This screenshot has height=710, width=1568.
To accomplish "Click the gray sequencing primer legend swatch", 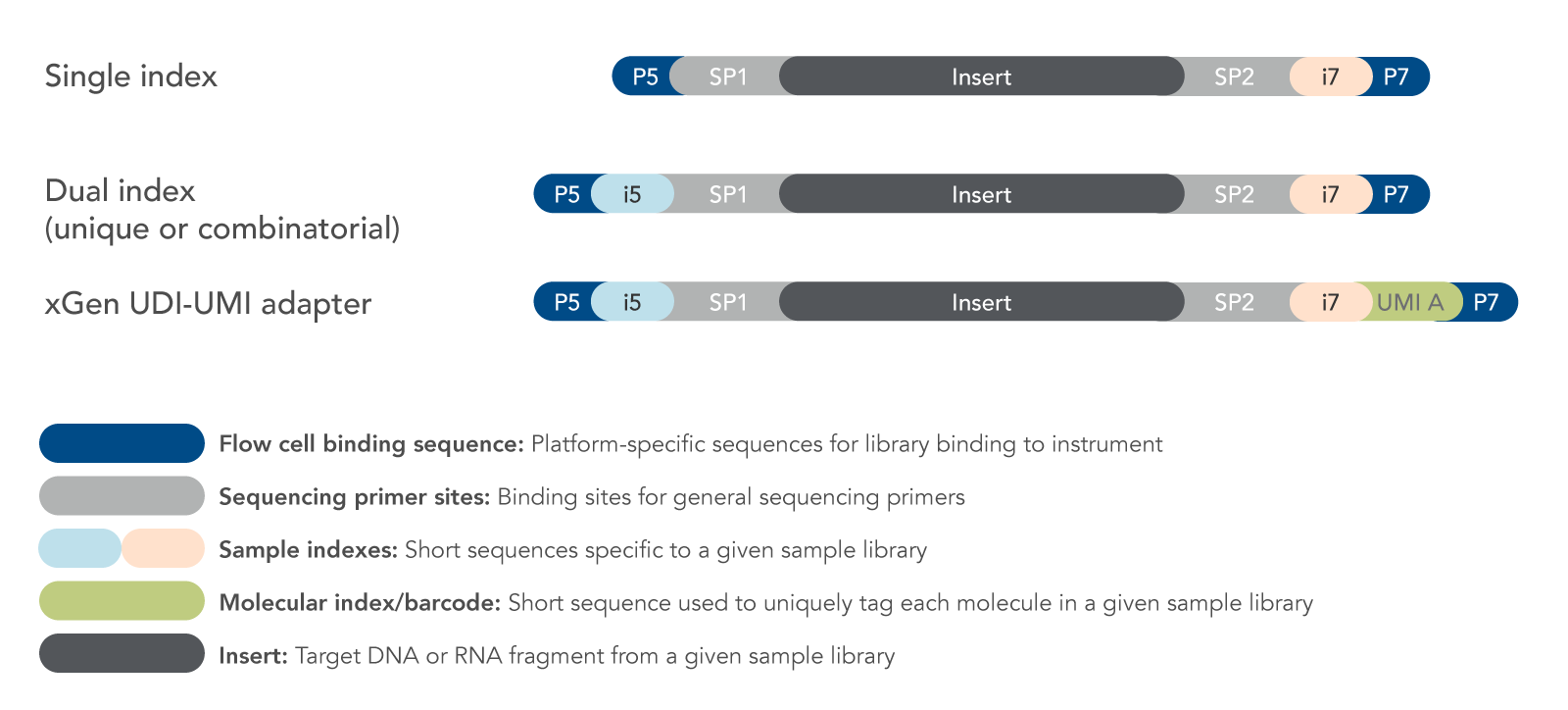I will click(x=122, y=496).
